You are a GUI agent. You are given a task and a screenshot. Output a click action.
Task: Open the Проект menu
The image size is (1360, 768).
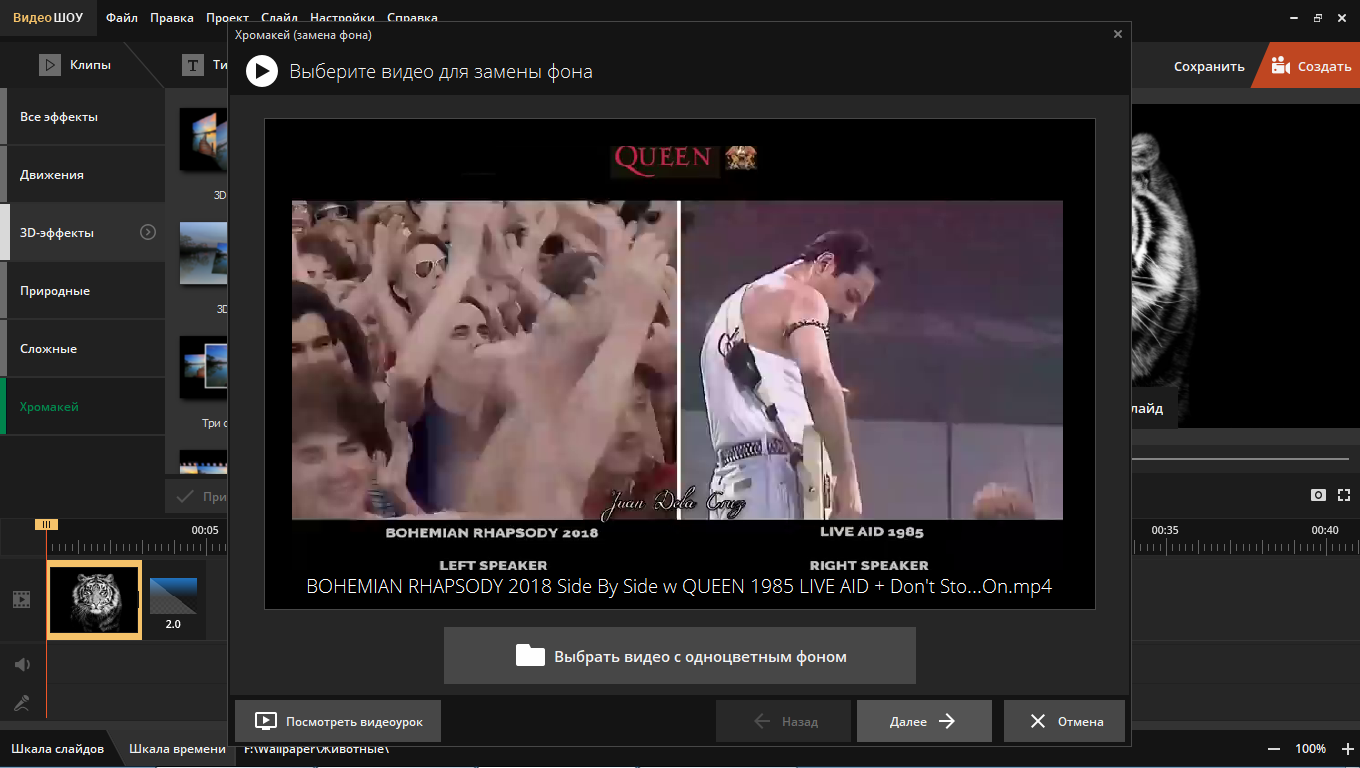click(x=228, y=18)
